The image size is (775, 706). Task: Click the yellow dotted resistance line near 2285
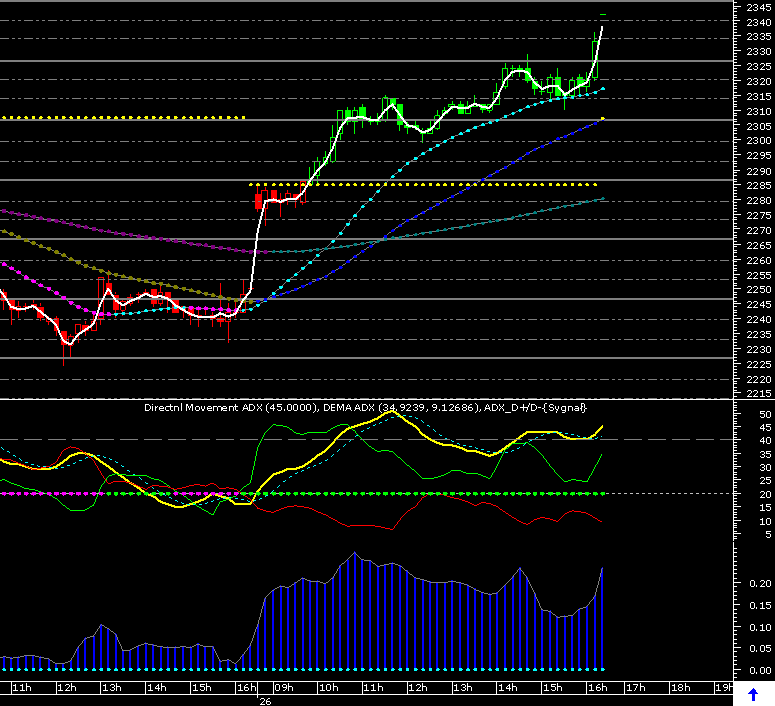coord(420,185)
